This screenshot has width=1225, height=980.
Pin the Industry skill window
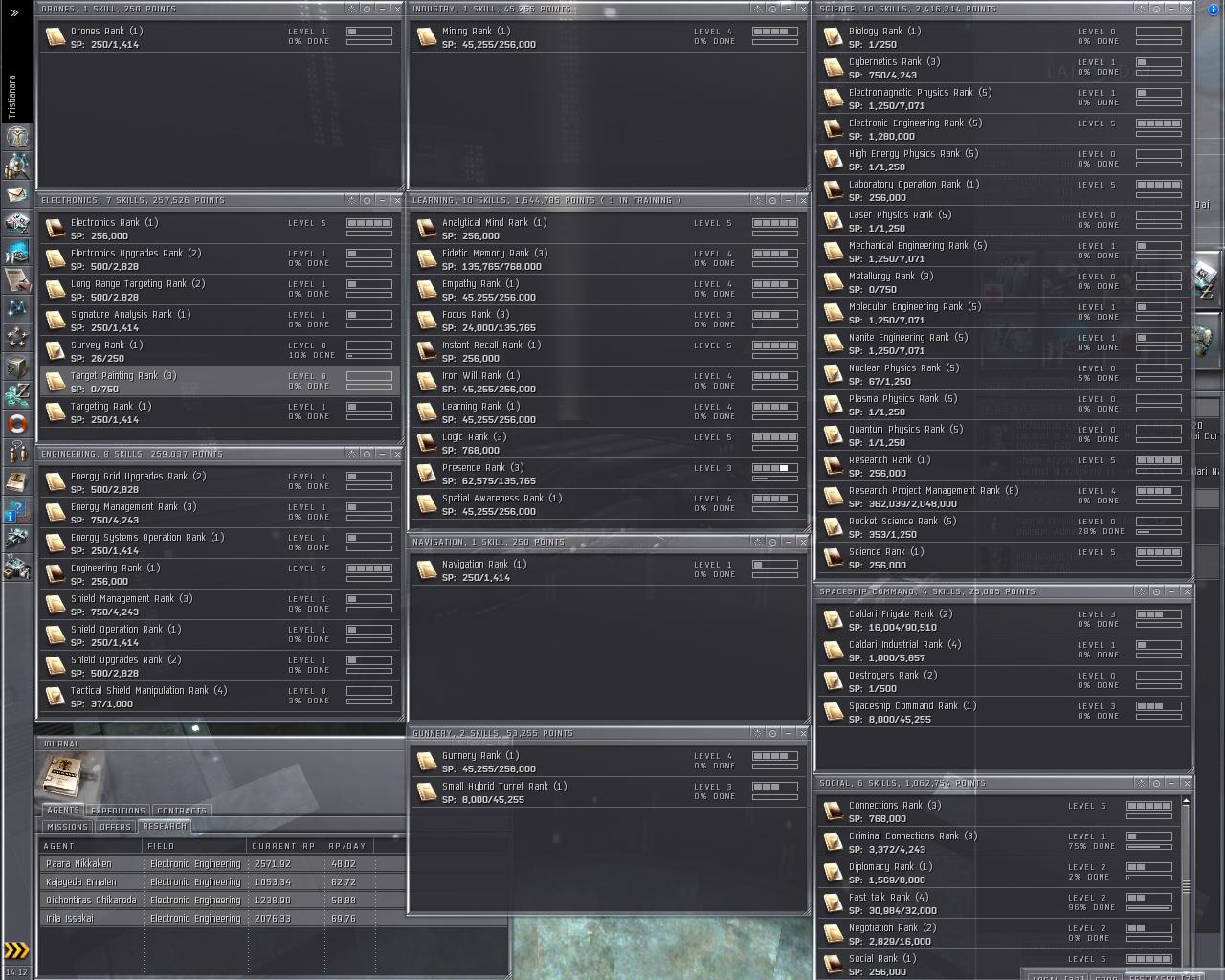pyautogui.click(x=757, y=9)
